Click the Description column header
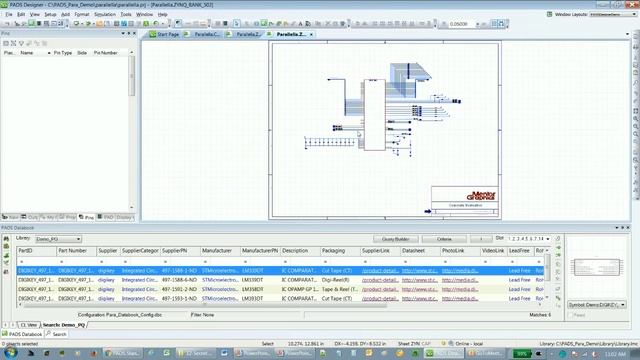 [300, 251]
